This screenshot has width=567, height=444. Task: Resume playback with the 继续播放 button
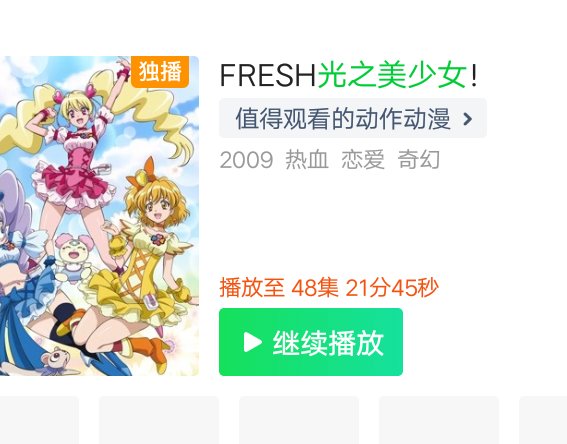point(311,342)
